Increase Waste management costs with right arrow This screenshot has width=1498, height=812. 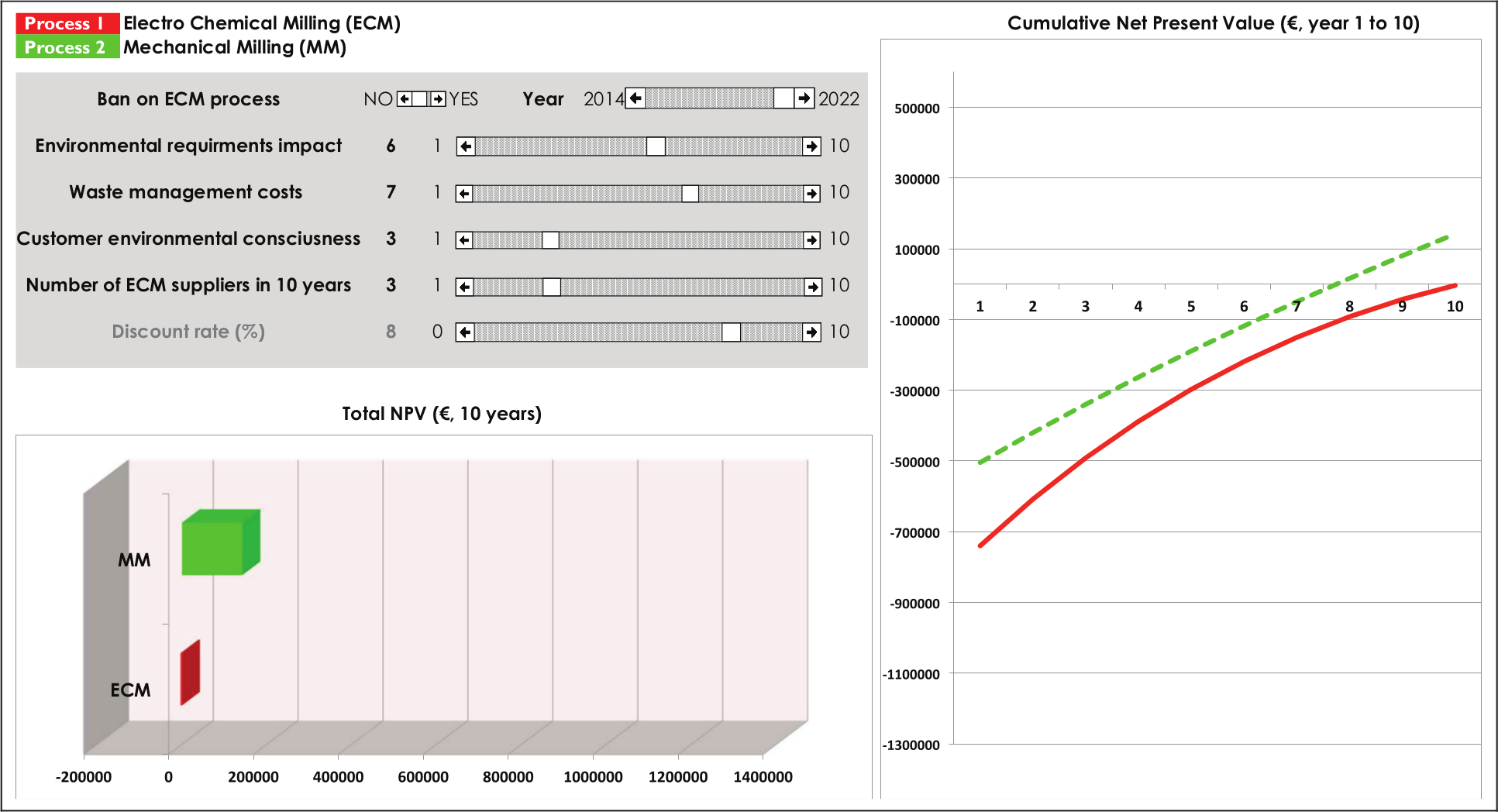tap(811, 193)
